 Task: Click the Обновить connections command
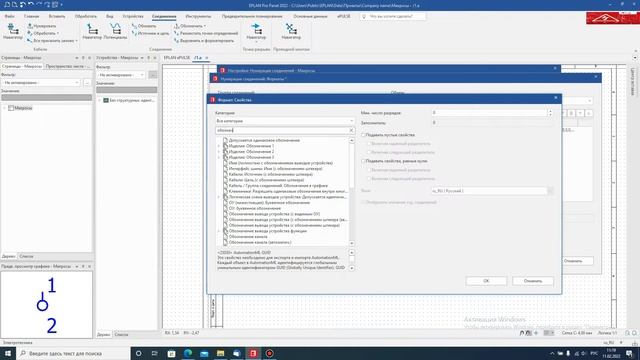(x=144, y=26)
